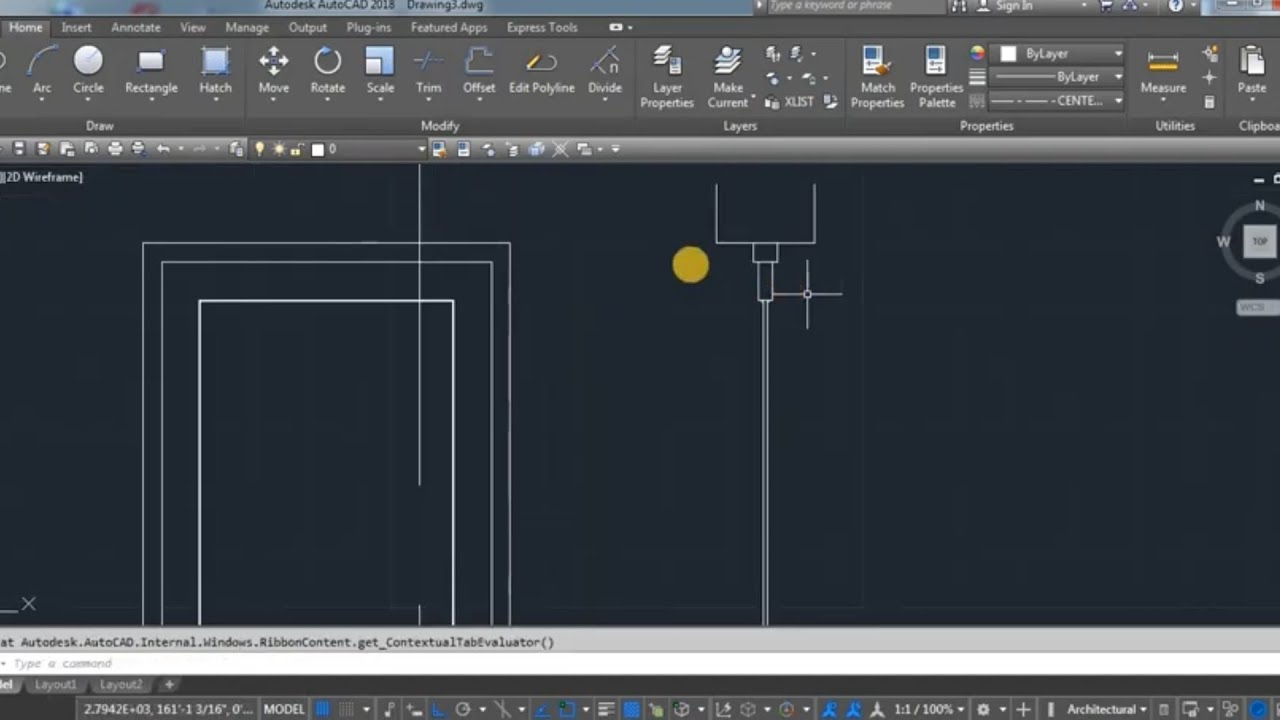Click the command line input

pyautogui.click(x=640, y=663)
